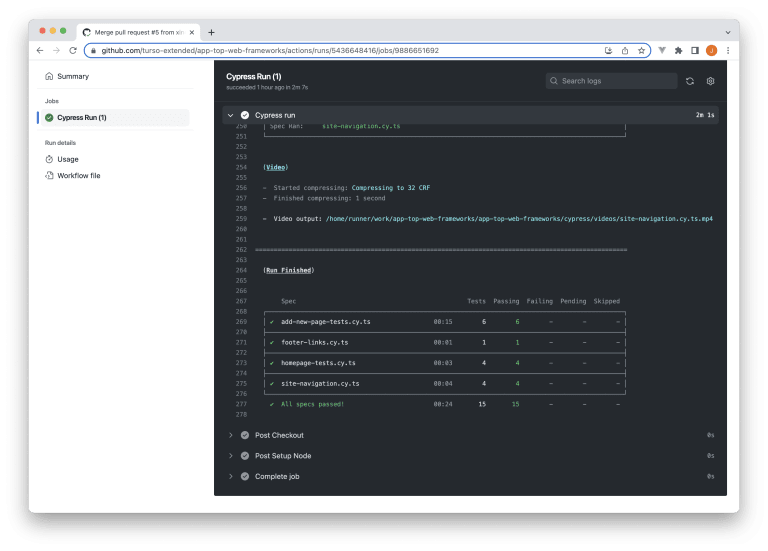Select the Cypress Run (1) job
Image resolution: width=768 pixels, height=551 pixels.
point(115,118)
